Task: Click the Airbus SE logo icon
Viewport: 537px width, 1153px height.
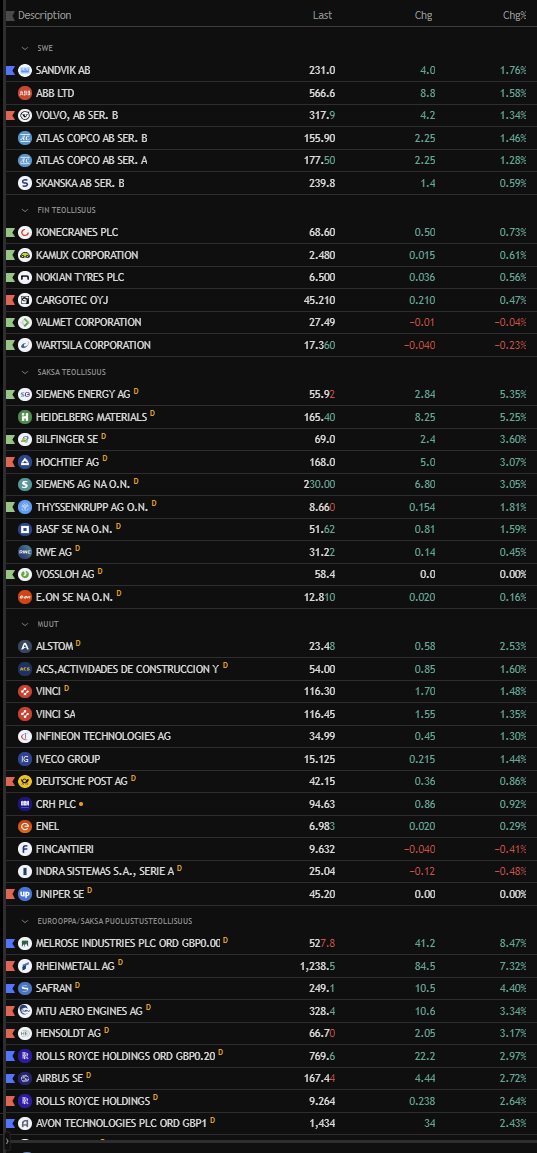Action: pos(24,1078)
